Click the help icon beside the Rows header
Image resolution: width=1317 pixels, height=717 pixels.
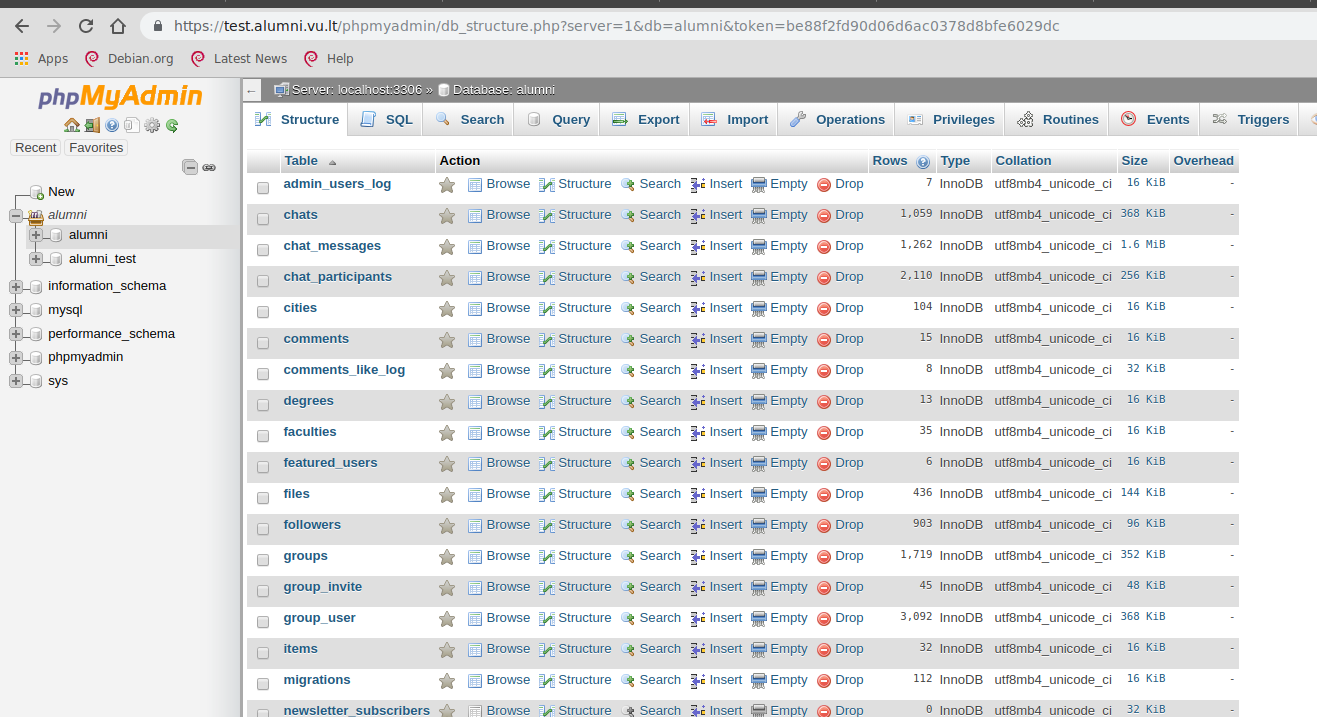pos(923,162)
